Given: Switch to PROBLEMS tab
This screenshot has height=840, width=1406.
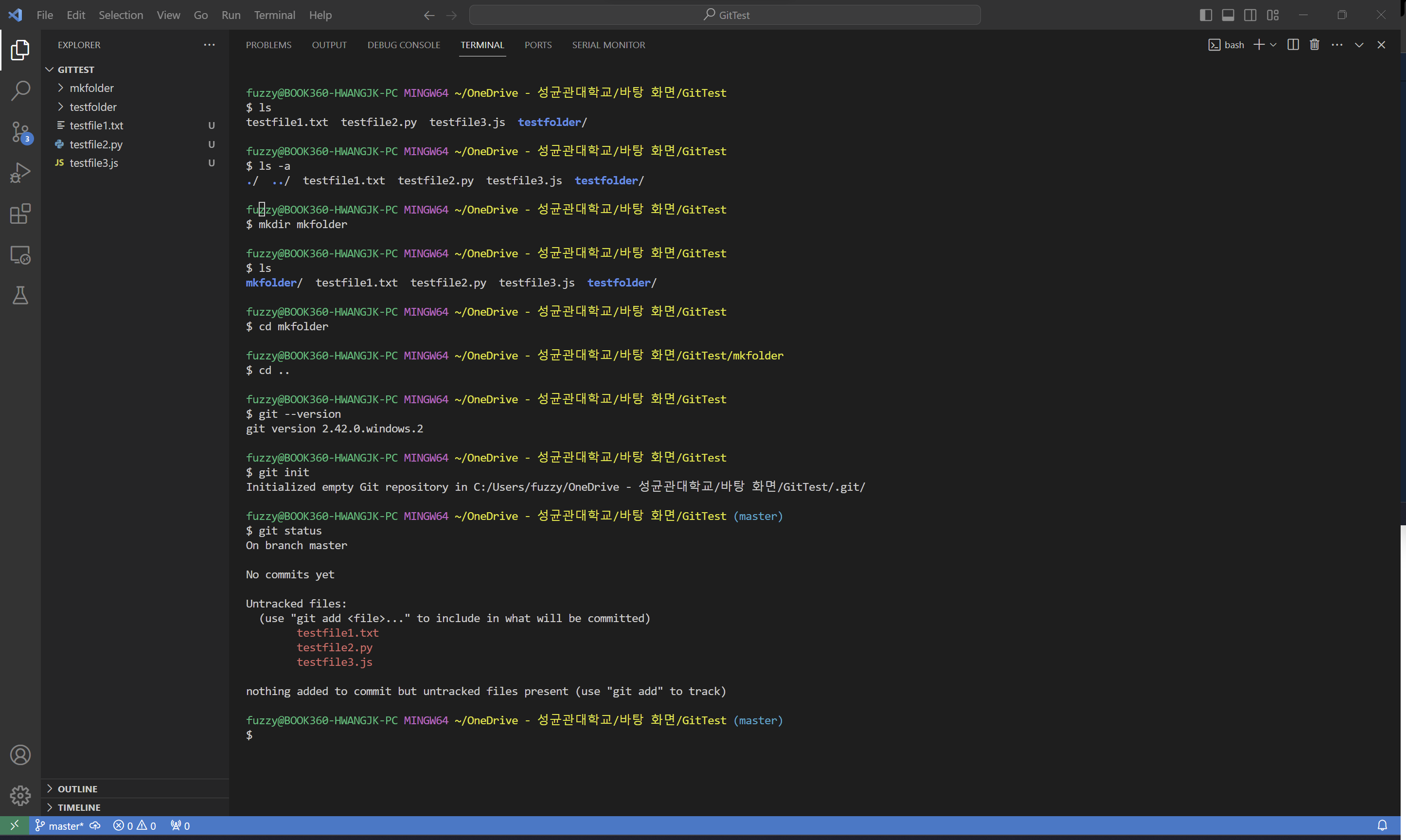Looking at the screenshot, I should click(269, 45).
